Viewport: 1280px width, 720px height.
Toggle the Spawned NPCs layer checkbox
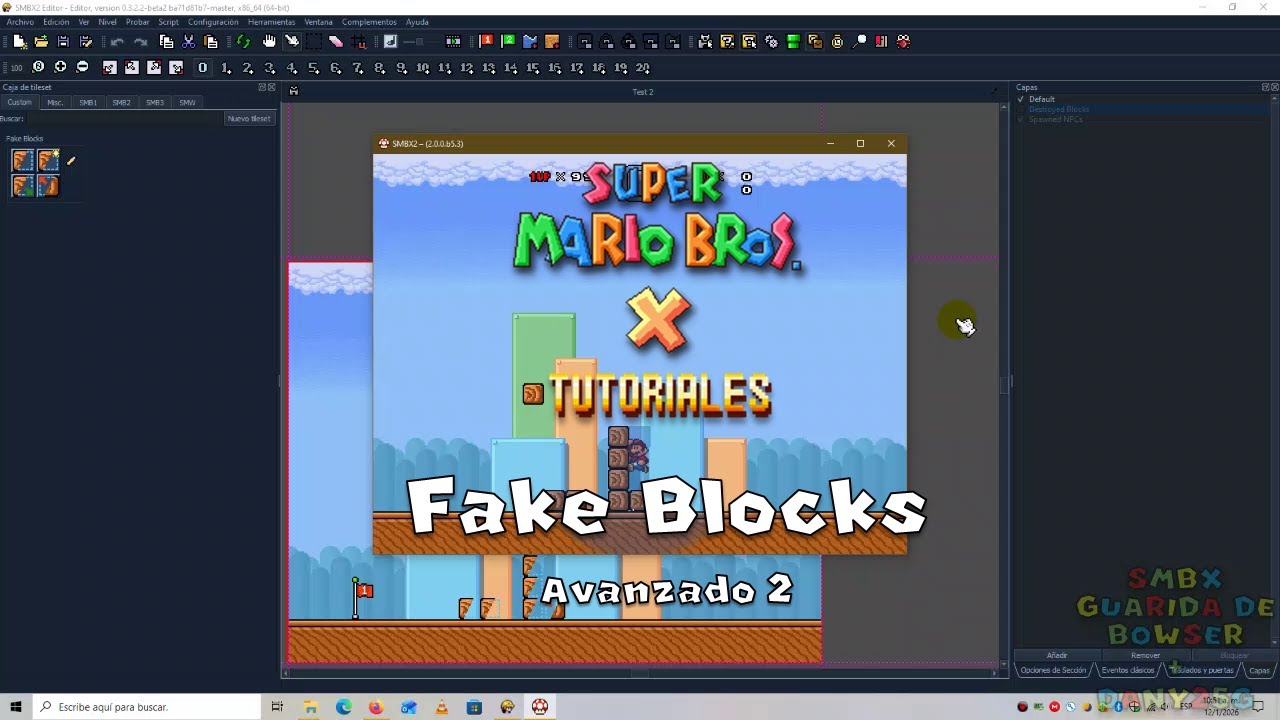pyautogui.click(x=1021, y=119)
